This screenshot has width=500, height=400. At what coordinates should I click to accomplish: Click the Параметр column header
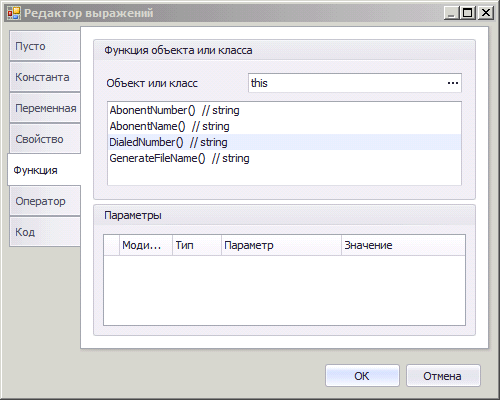pyautogui.click(x=281, y=245)
